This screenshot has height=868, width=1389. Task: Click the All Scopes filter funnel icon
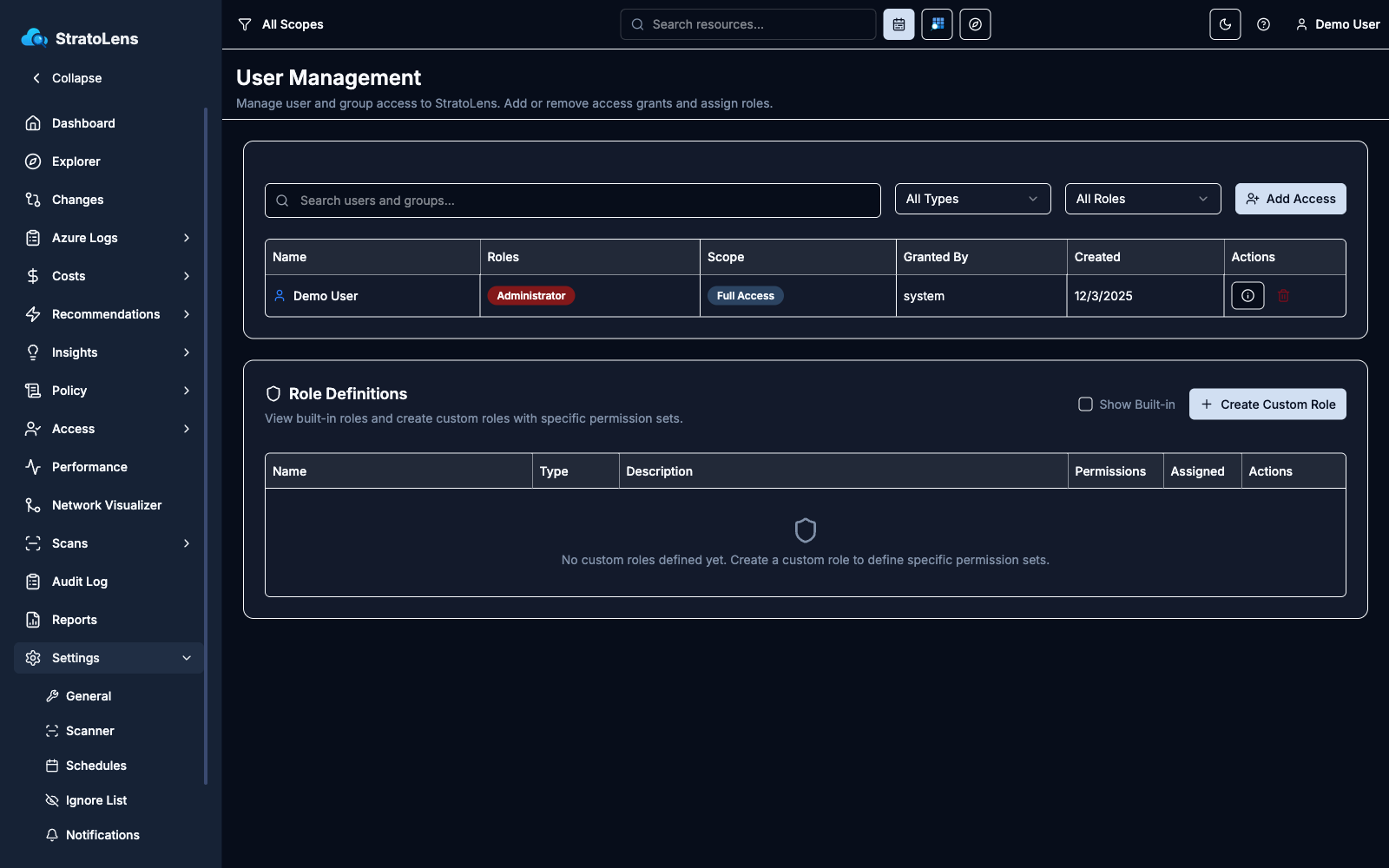click(x=245, y=24)
